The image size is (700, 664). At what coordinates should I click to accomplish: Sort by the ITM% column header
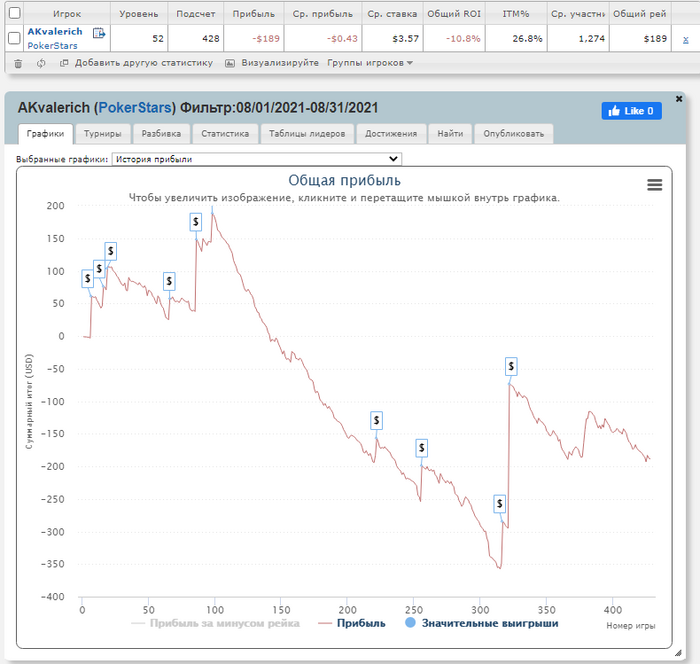tap(516, 14)
